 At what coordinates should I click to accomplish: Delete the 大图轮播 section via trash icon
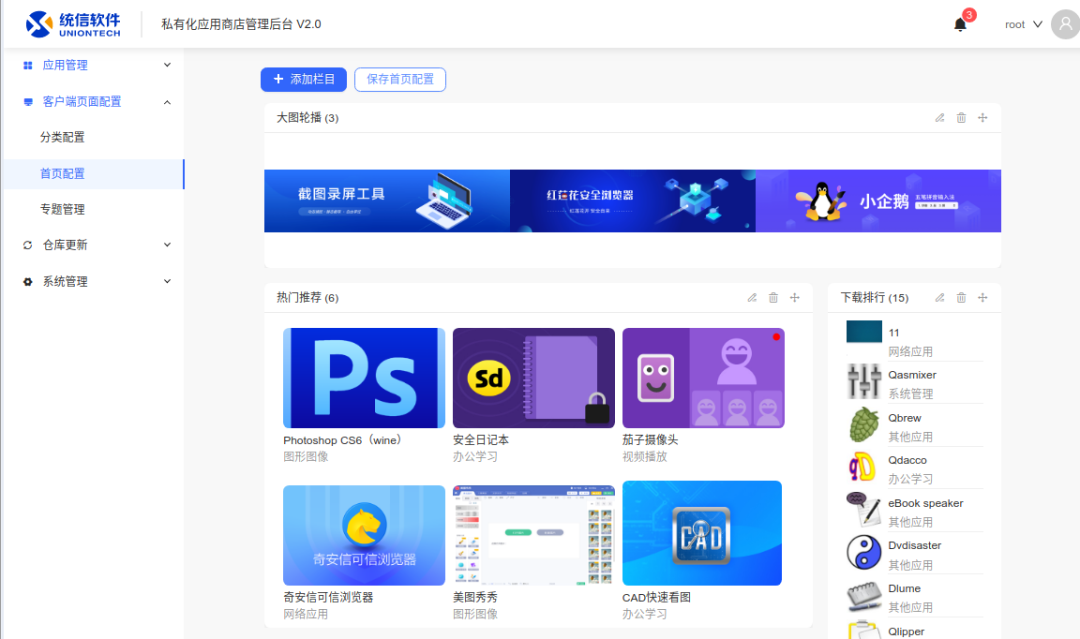[961, 118]
